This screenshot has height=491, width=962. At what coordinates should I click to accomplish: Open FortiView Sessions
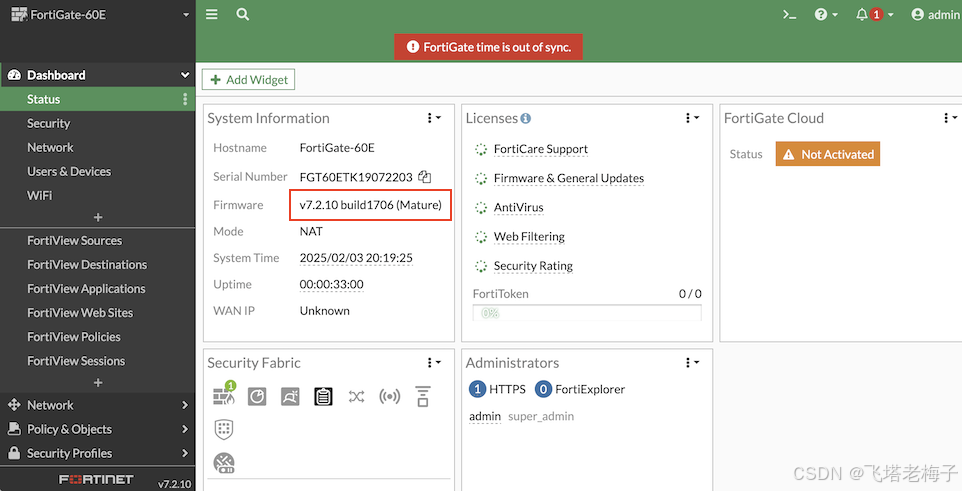pyautogui.click(x=76, y=361)
